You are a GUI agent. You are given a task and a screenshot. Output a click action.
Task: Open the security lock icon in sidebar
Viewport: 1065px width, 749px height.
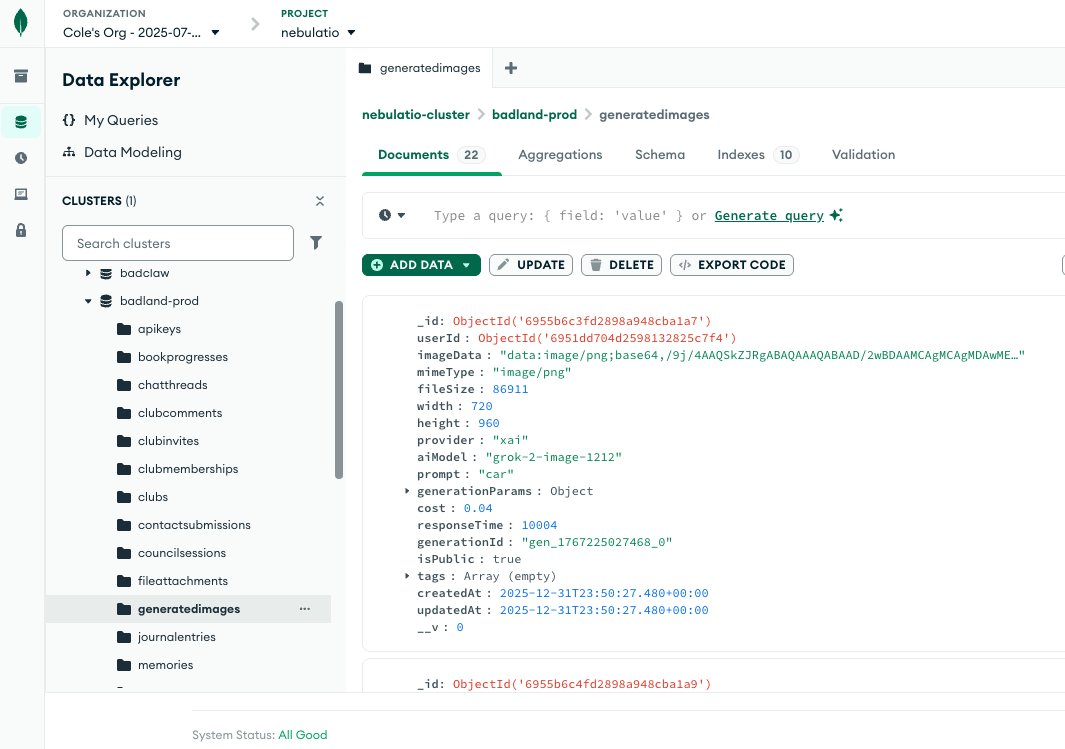20,229
